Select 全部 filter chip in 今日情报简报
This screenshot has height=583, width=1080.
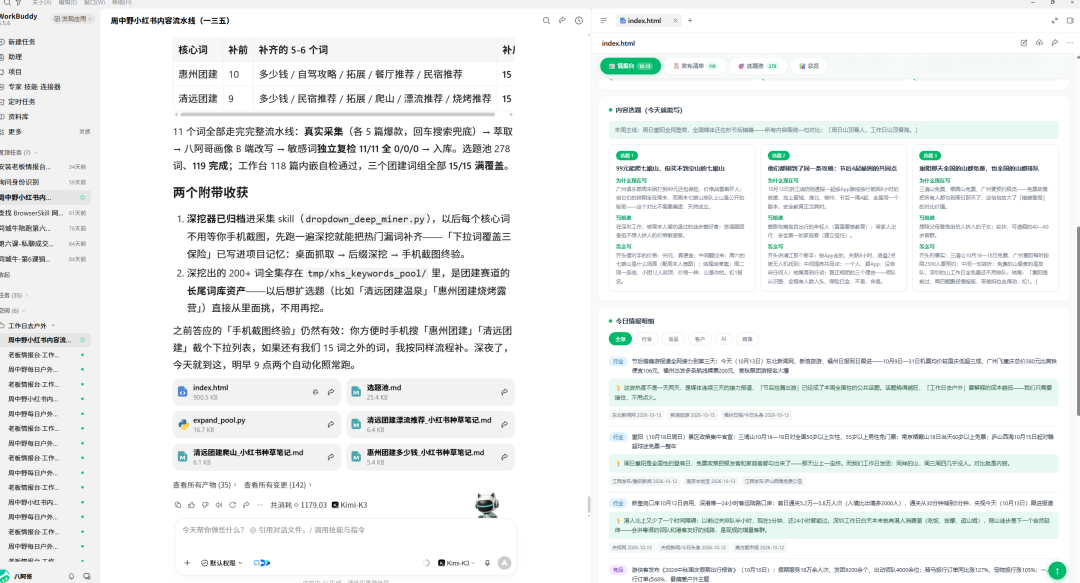coord(620,339)
